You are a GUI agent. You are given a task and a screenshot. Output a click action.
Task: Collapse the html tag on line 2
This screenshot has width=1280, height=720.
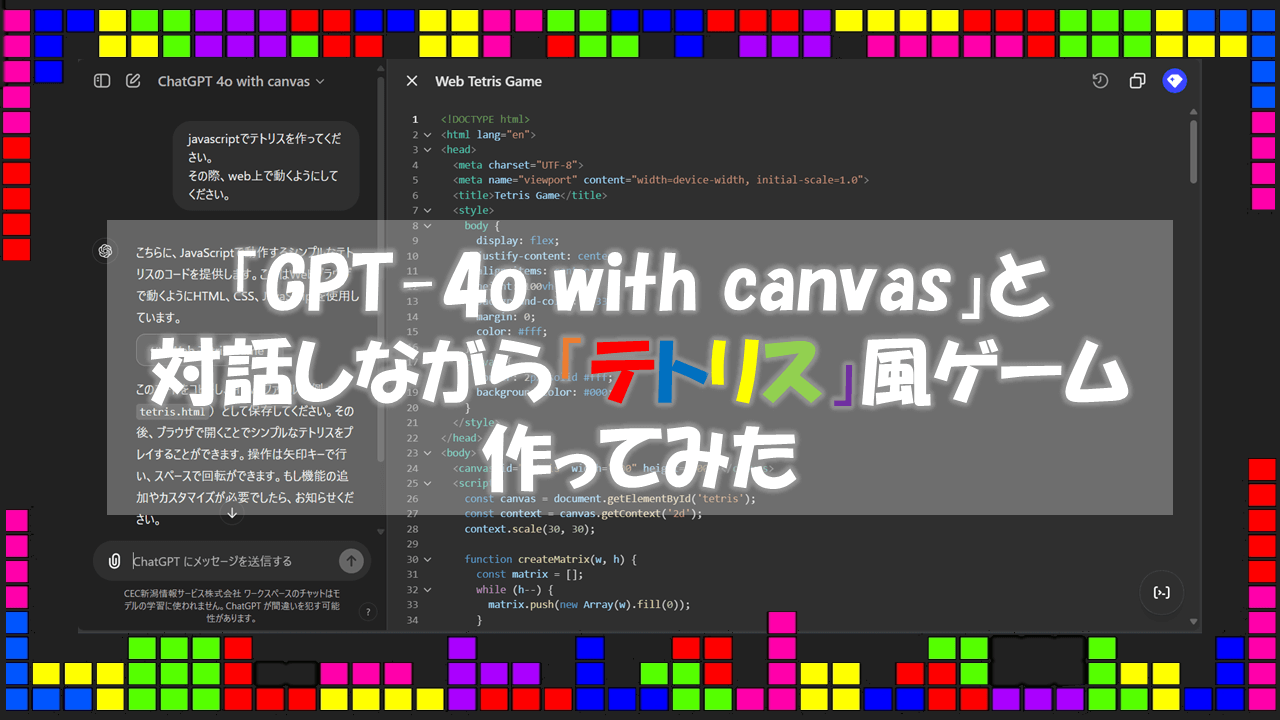(428, 134)
